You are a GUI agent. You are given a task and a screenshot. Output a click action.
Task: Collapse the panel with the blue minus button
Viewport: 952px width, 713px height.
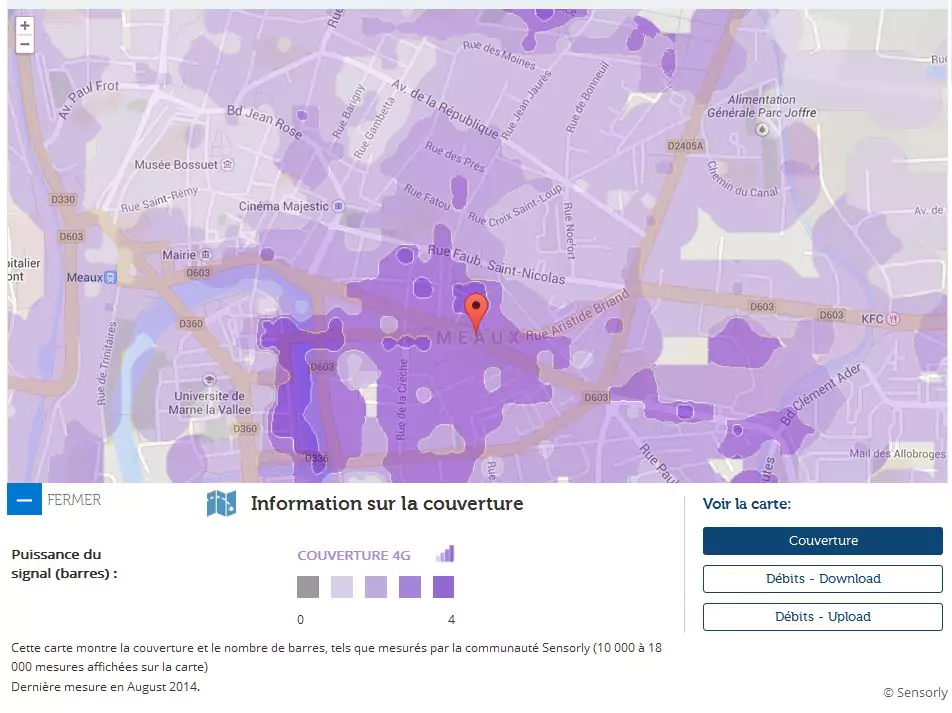tap(24, 499)
